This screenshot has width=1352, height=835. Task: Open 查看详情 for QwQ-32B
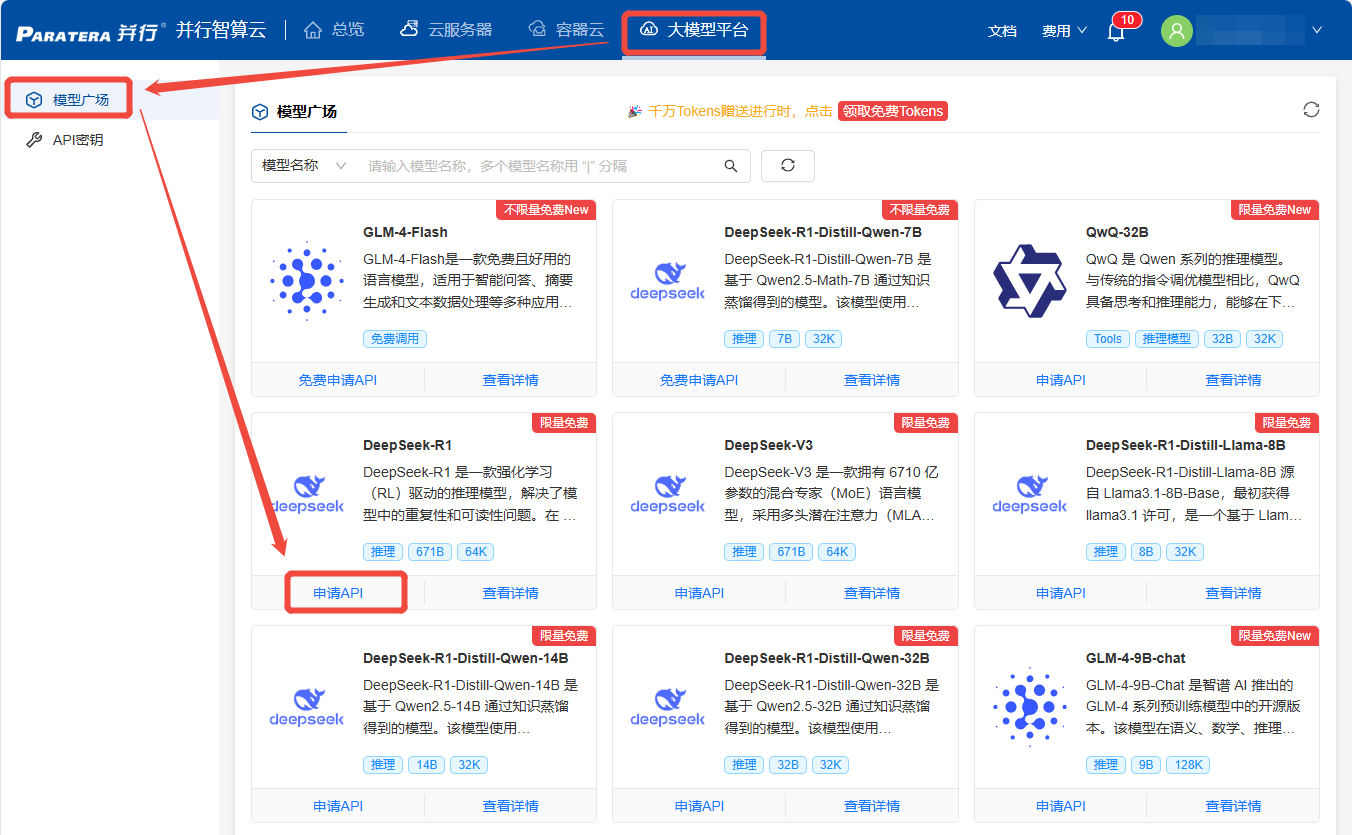1233,380
